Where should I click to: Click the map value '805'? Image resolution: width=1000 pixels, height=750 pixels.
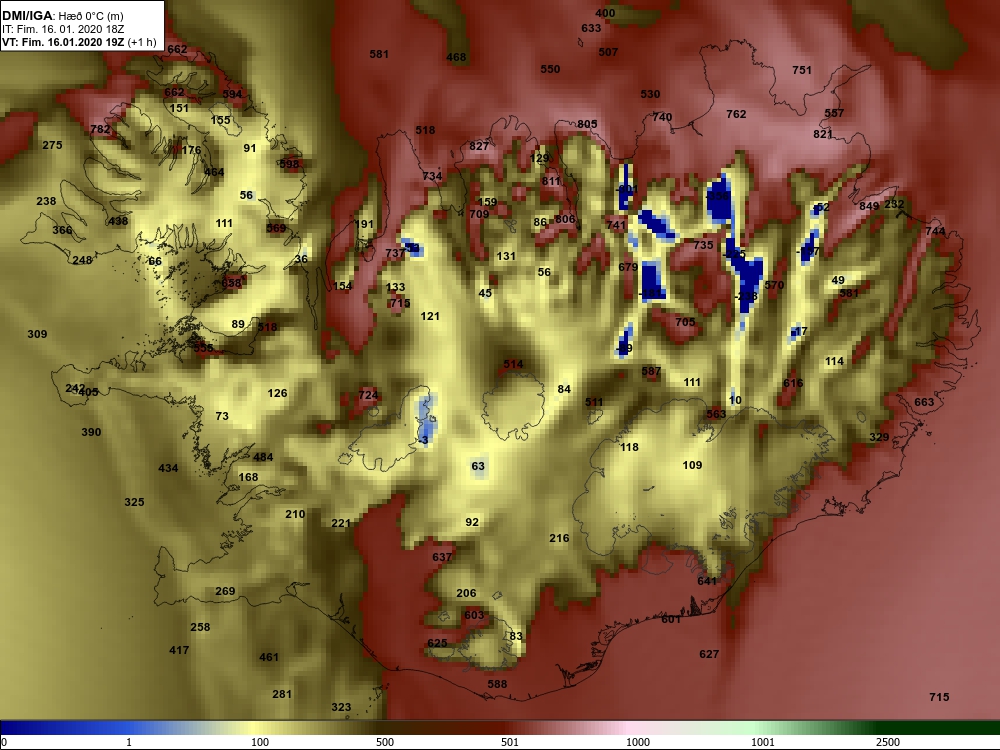click(x=587, y=124)
